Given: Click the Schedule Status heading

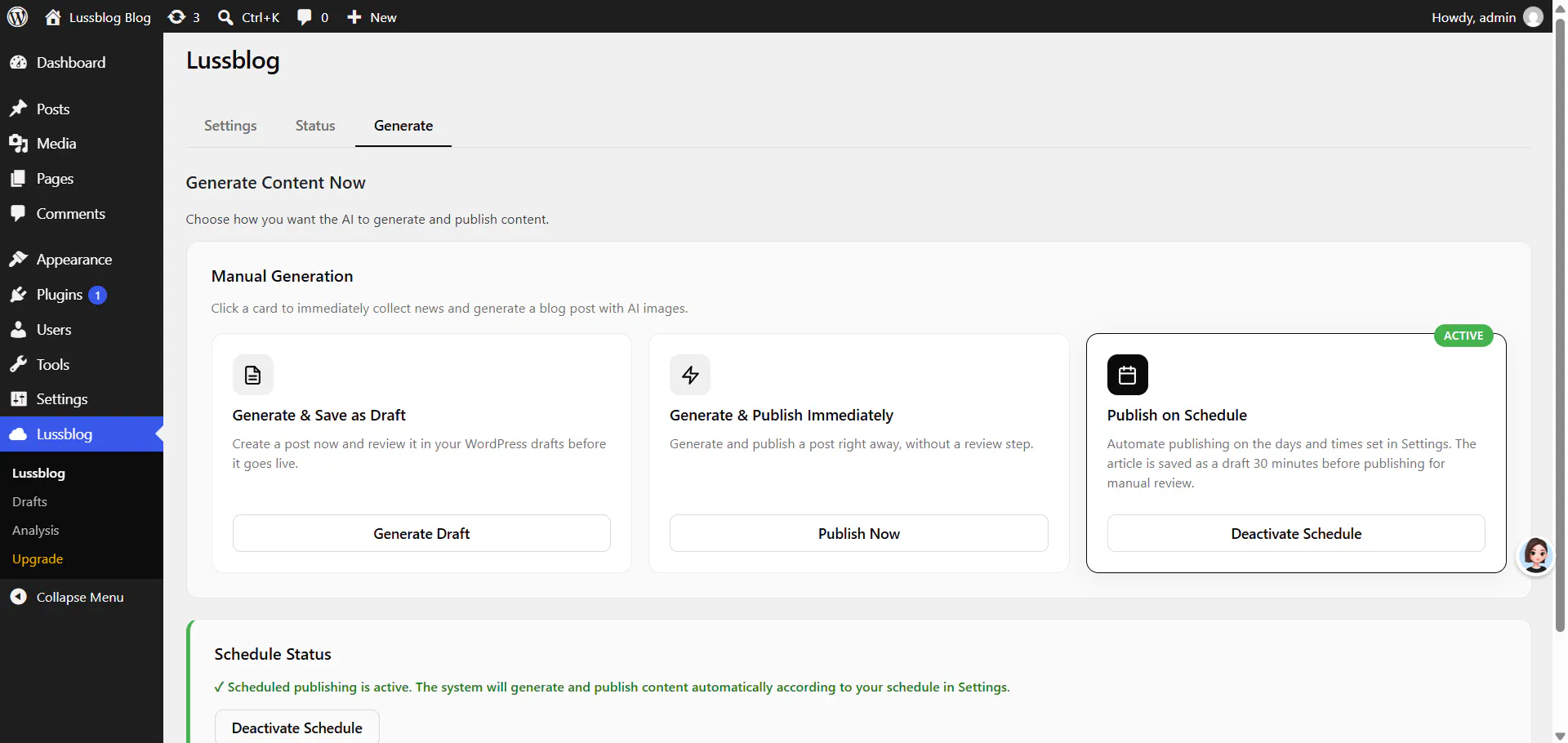Looking at the screenshot, I should (273, 654).
